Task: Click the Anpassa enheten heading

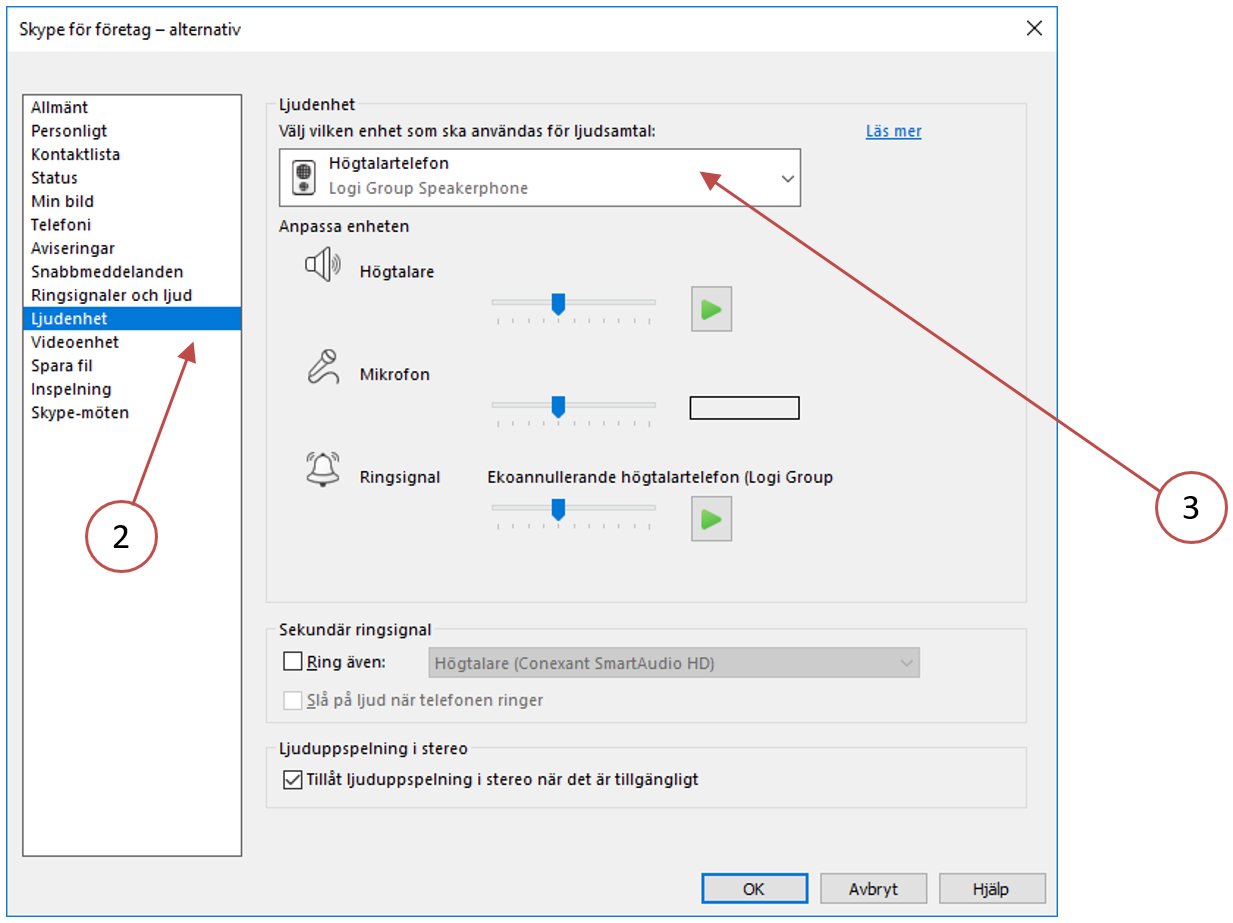Action: click(344, 226)
